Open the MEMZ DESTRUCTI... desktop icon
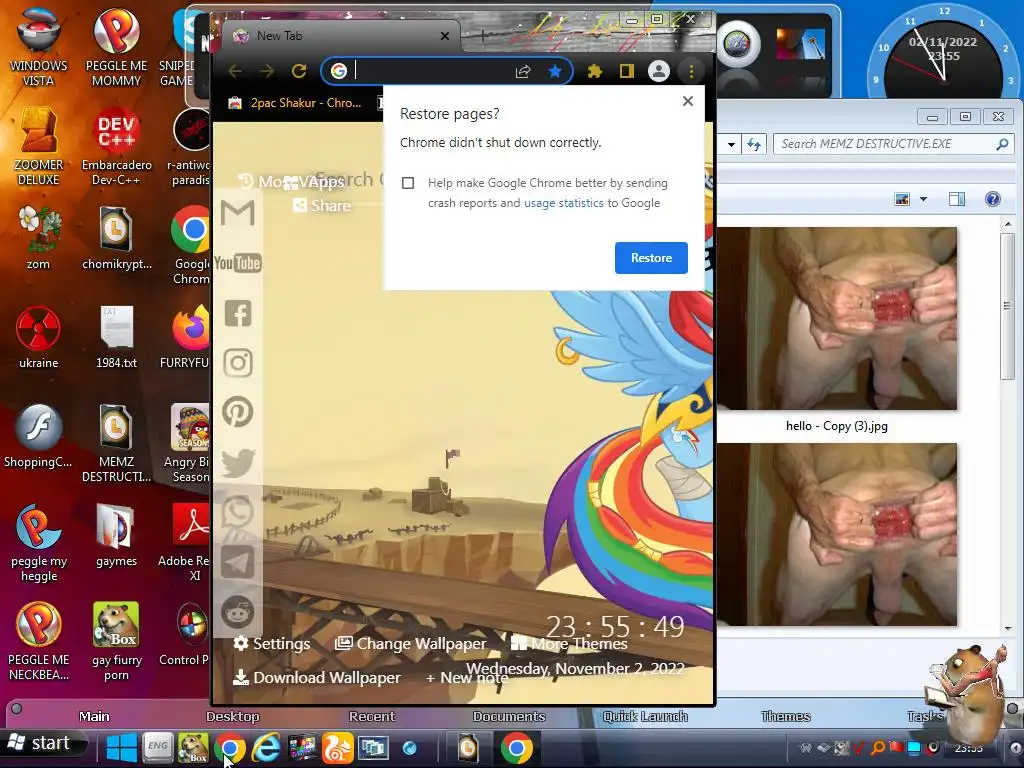1024x768 pixels. coord(116,443)
